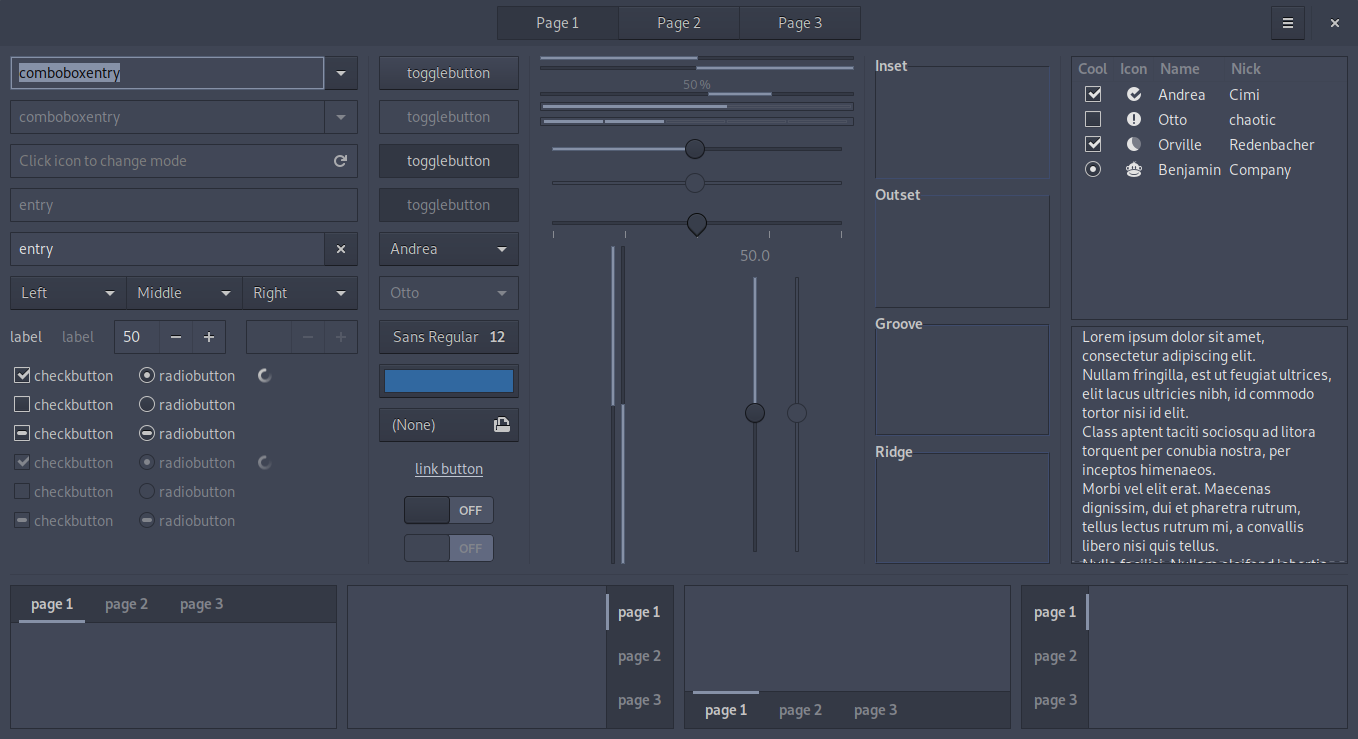Focus the 'Click icon to change mode' entry

(x=184, y=161)
